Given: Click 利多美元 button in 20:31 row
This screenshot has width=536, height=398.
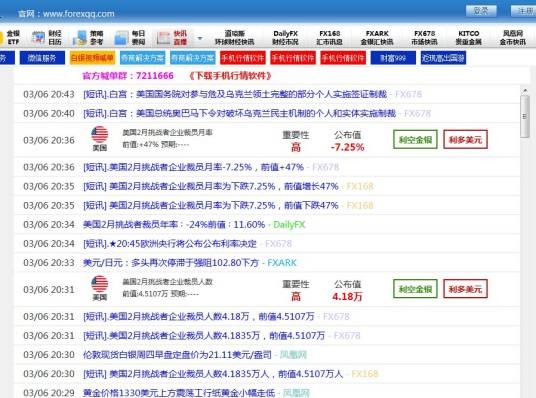Looking at the screenshot, I should pyautogui.click(x=465, y=289).
